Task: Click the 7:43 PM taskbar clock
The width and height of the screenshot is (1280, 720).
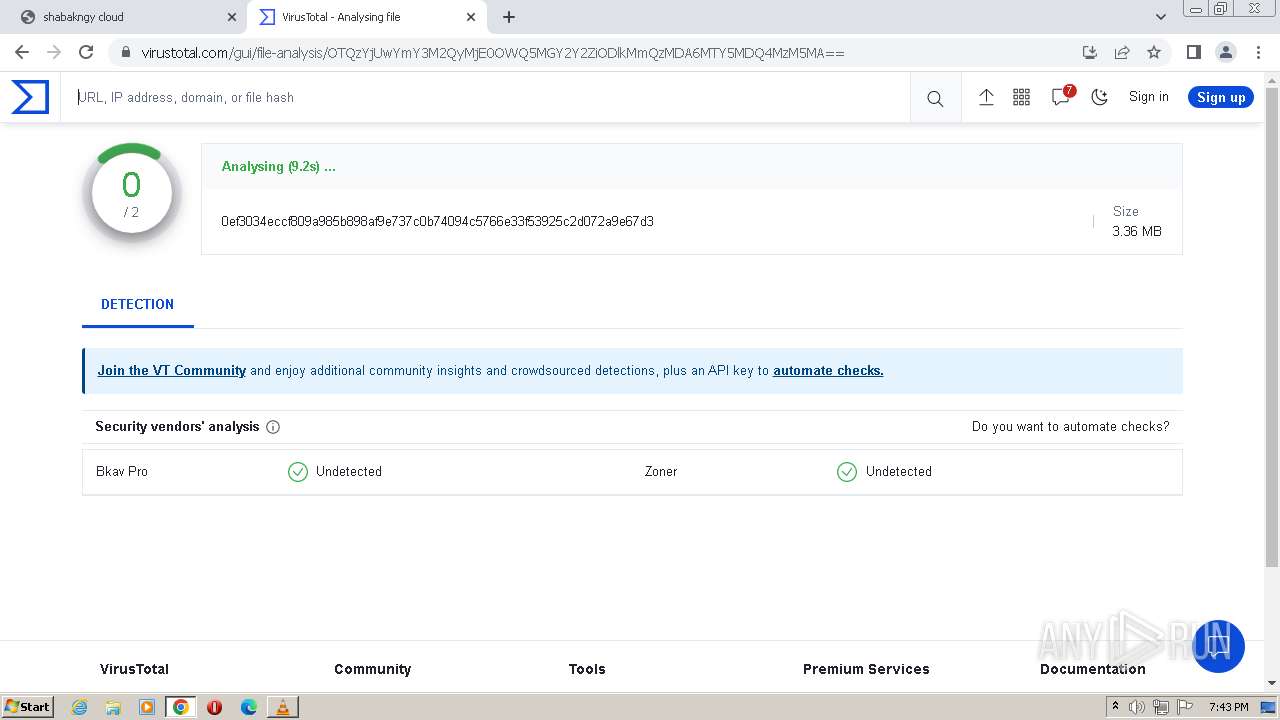Action: [1228, 707]
